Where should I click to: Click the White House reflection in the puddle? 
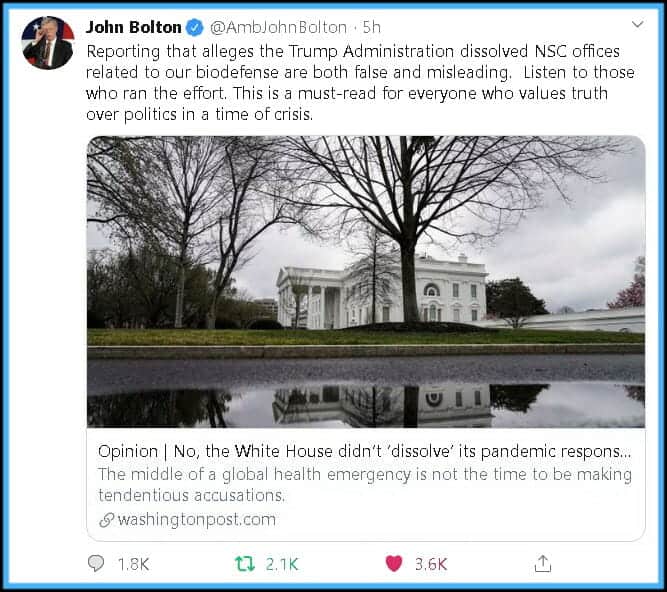click(x=383, y=405)
